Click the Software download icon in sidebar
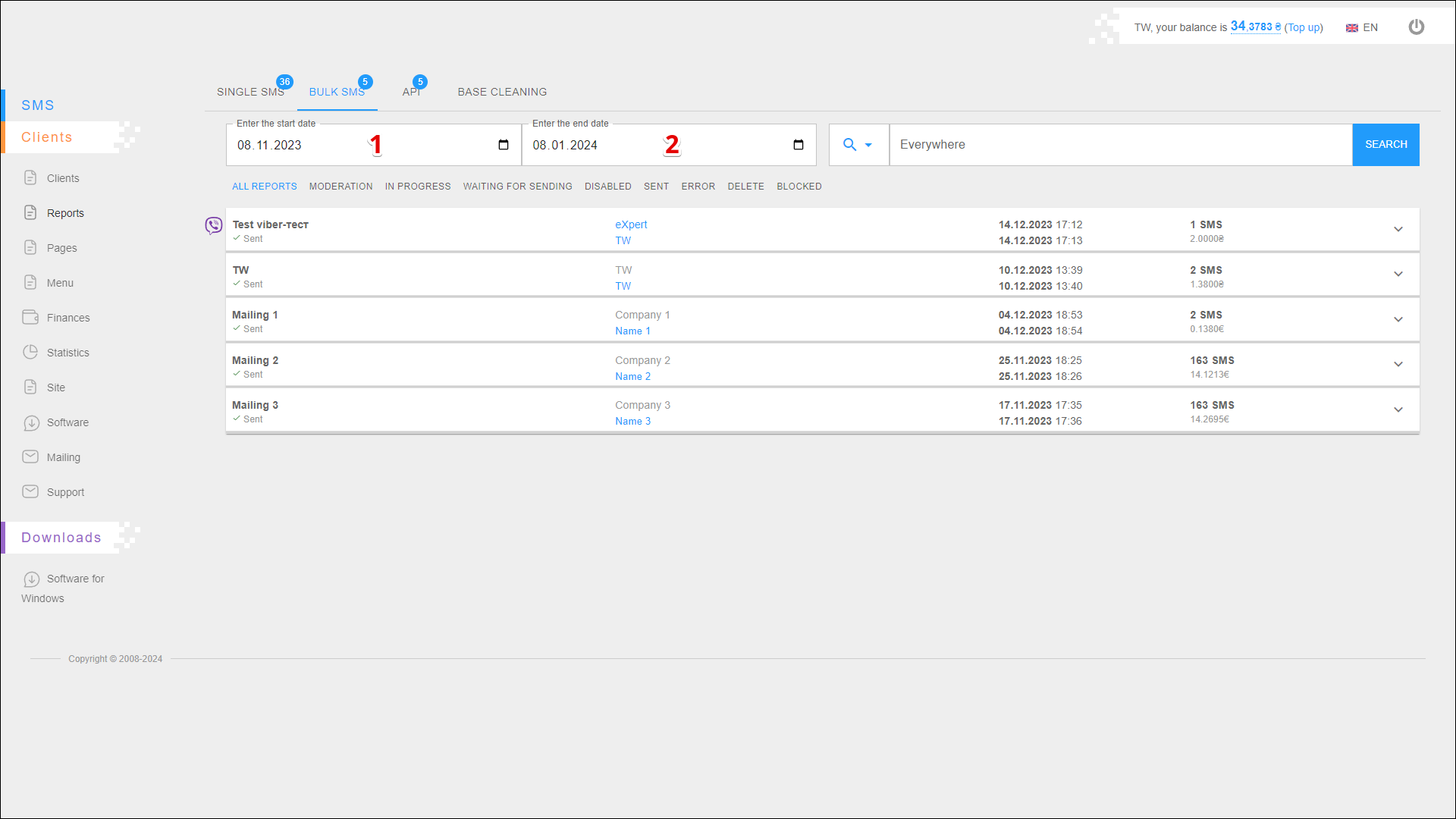Image resolution: width=1456 pixels, height=819 pixels. [x=31, y=422]
